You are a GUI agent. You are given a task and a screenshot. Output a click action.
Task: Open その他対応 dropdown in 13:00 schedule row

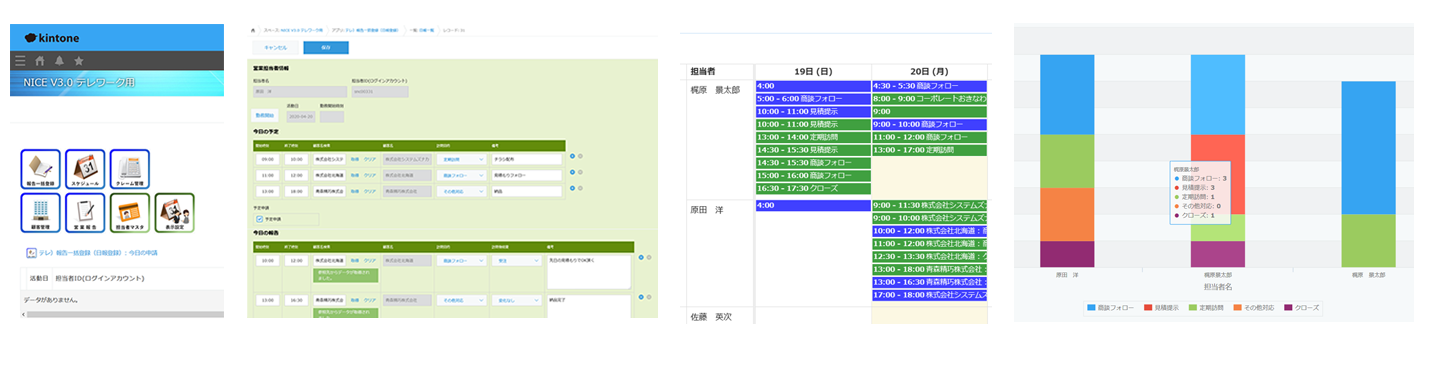click(462, 191)
